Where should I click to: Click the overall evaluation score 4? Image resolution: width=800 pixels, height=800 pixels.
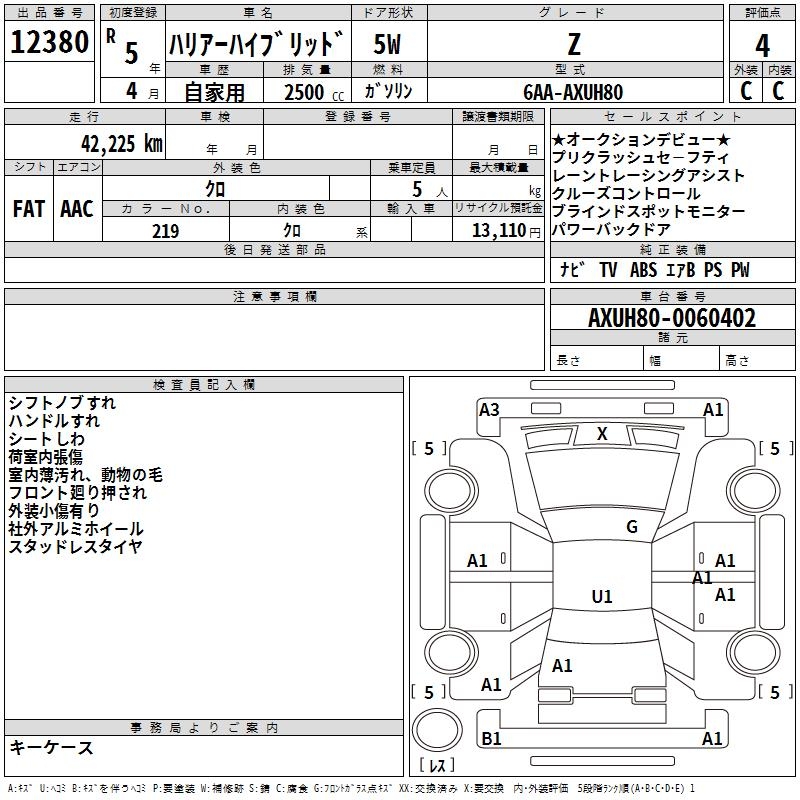pos(762,46)
